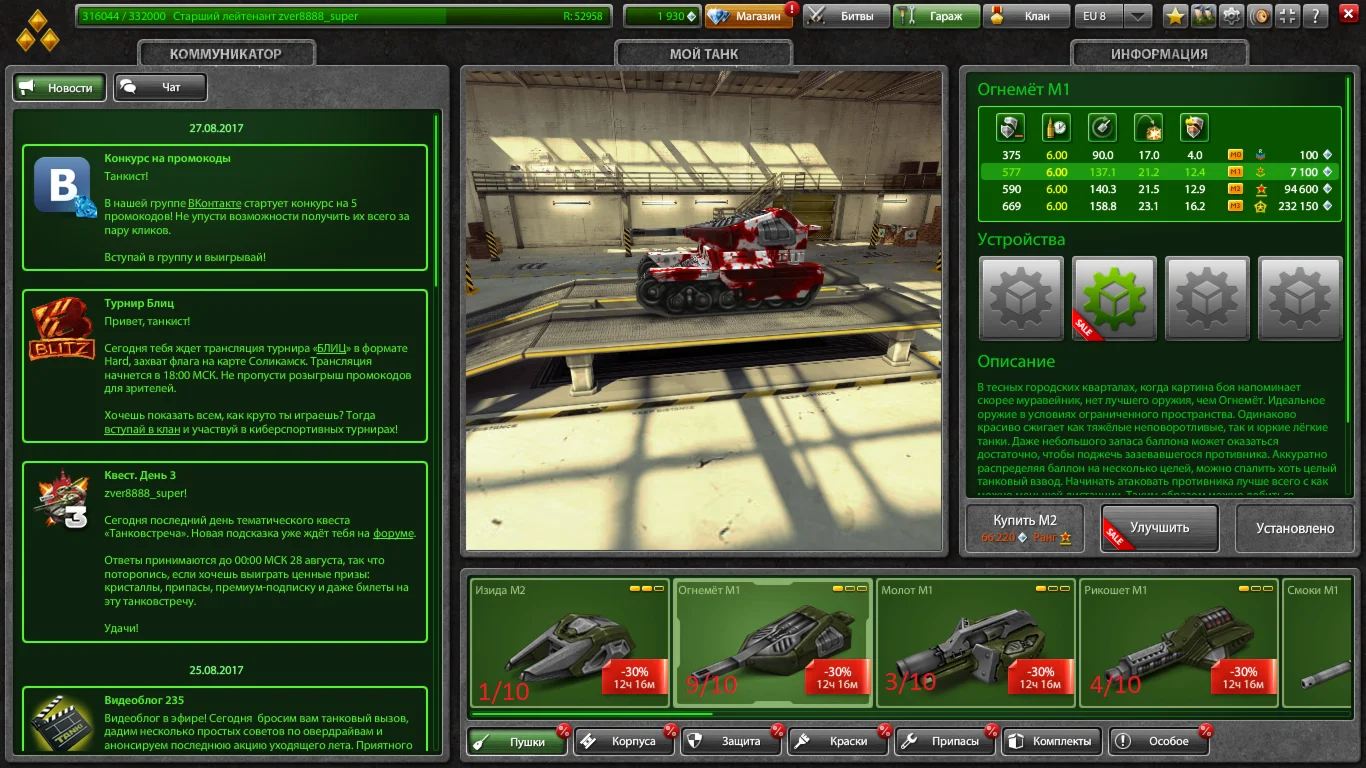Viewport: 1366px width, 768px height.
Task: Click the turret list horizontal scrollbar
Action: pos(592,714)
